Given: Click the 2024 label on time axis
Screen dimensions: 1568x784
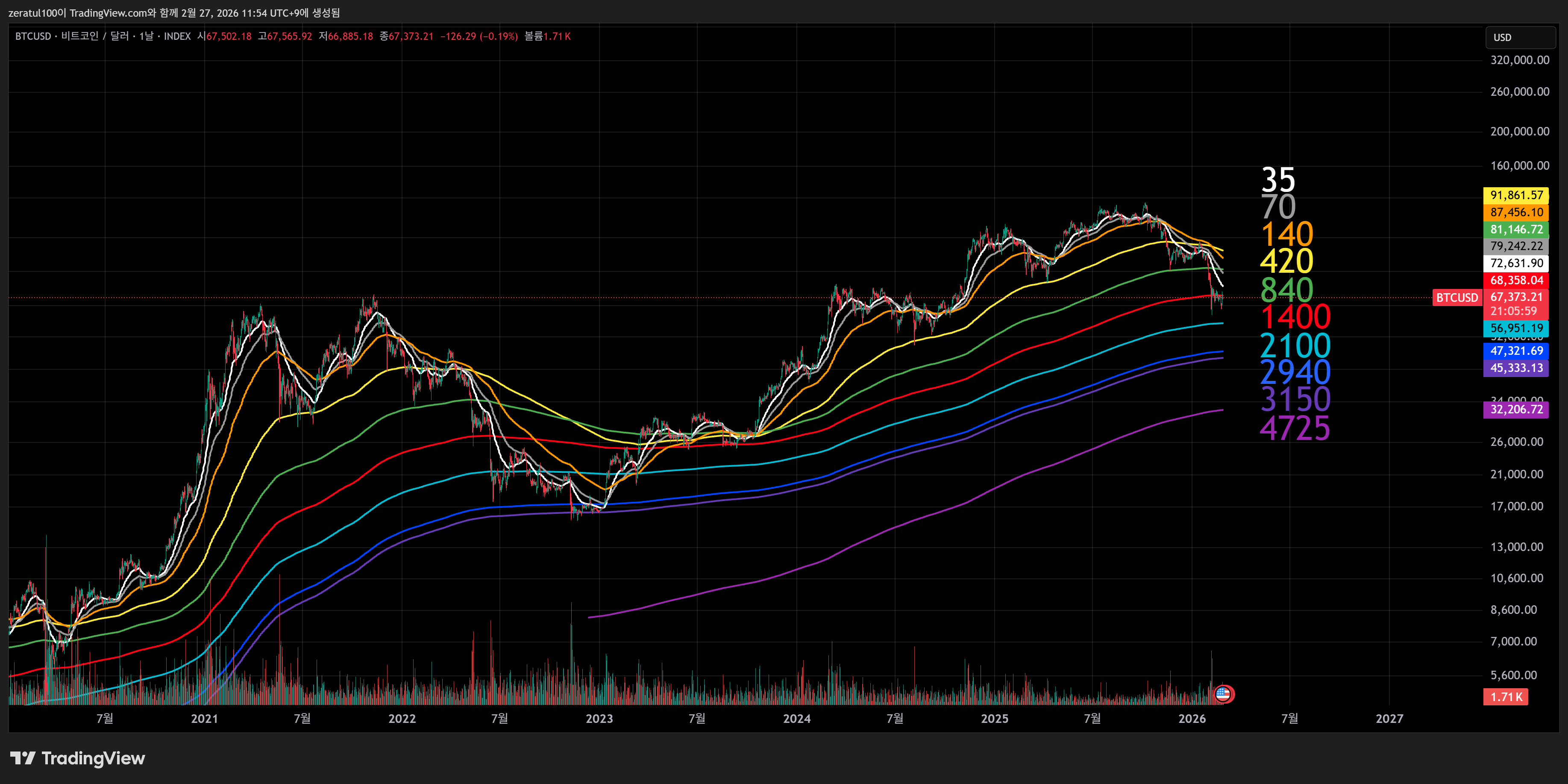Looking at the screenshot, I should (x=797, y=719).
